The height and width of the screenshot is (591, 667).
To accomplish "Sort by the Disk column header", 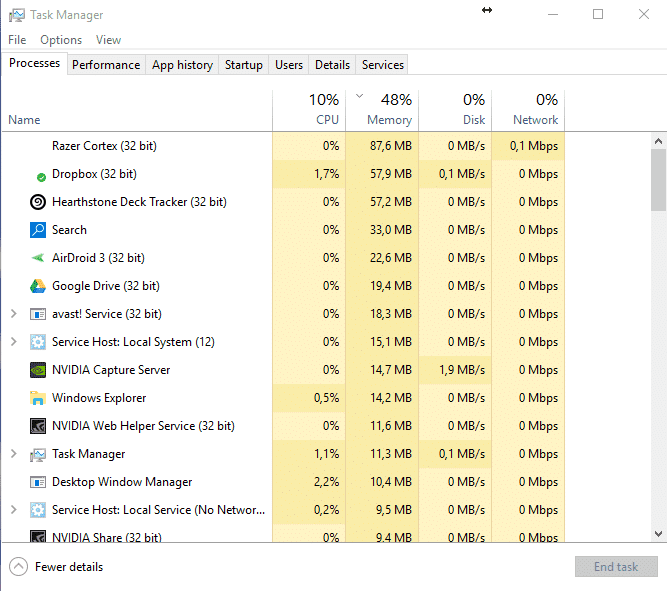I will coord(455,110).
